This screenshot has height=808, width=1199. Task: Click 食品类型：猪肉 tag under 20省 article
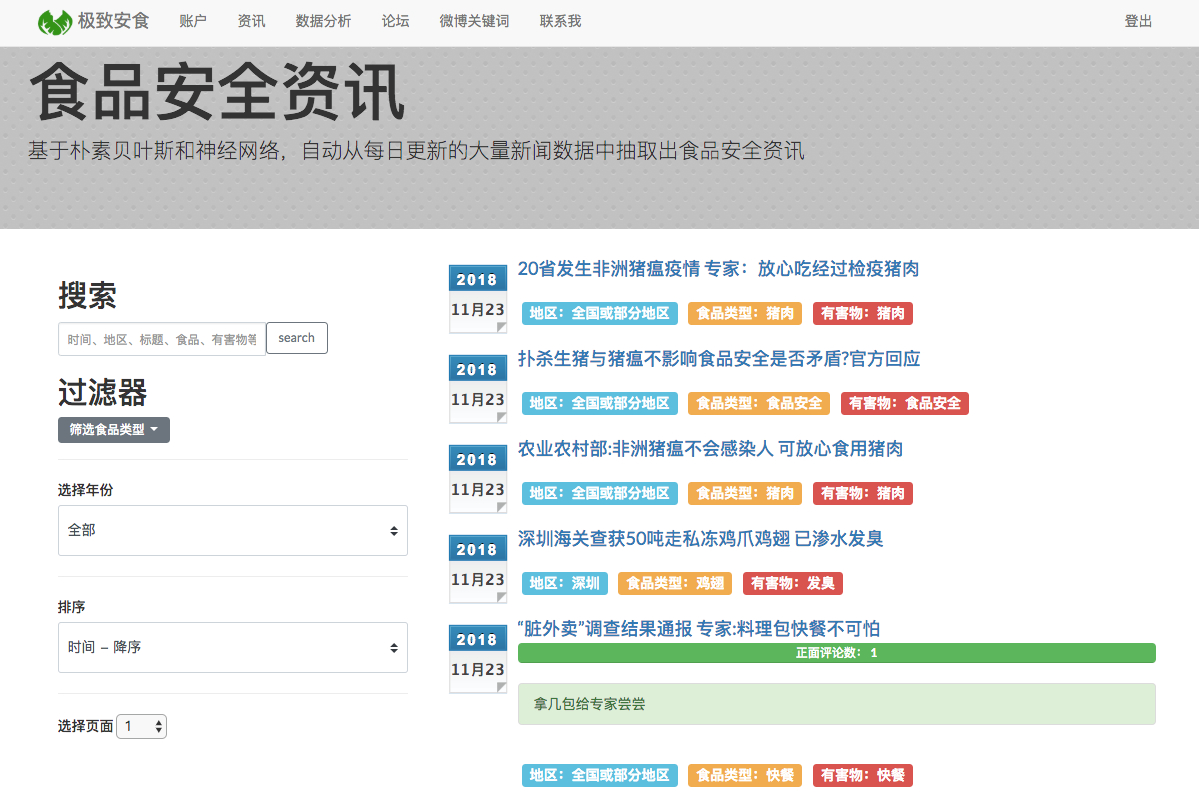tap(745, 313)
